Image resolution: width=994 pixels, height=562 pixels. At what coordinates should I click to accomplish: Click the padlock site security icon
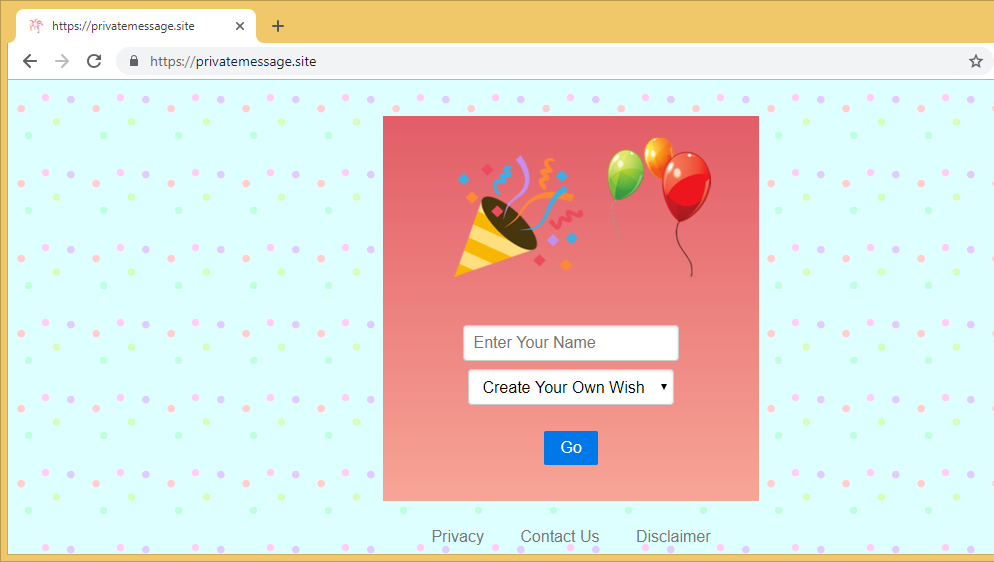pyautogui.click(x=134, y=61)
